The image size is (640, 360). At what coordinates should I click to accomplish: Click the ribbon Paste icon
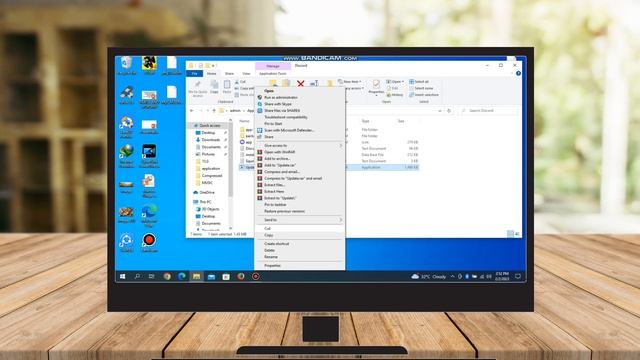point(227,87)
